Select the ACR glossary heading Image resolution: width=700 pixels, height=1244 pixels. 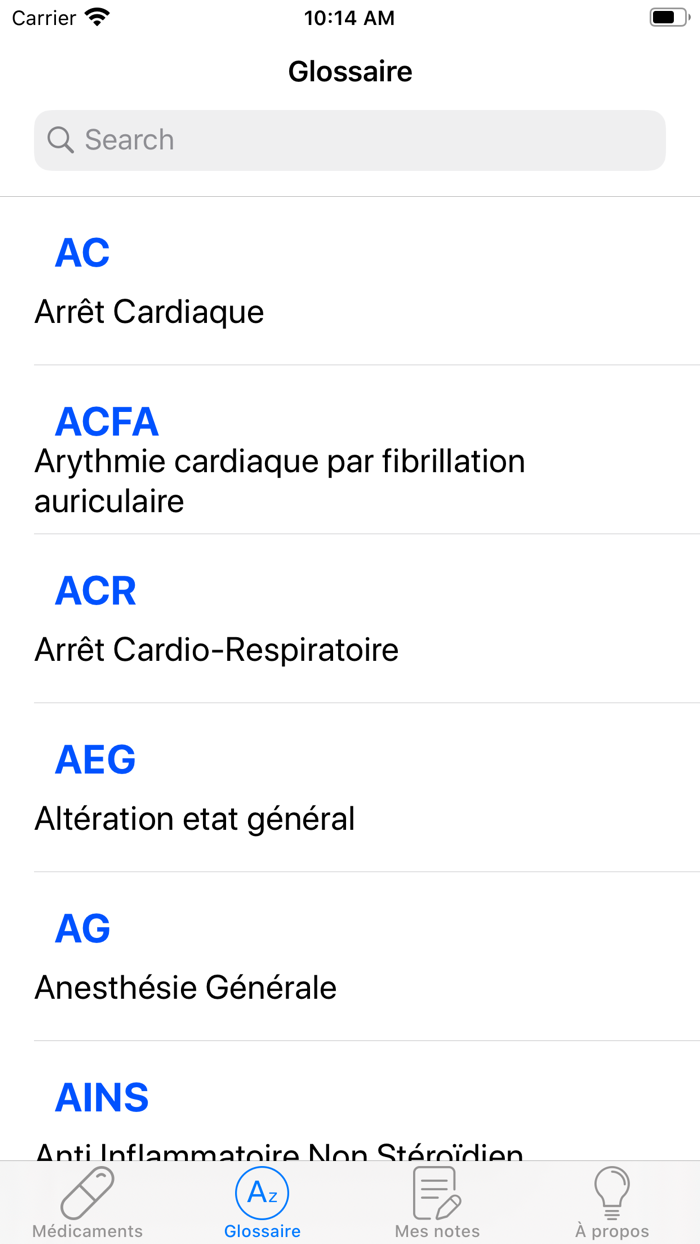[x=95, y=591]
